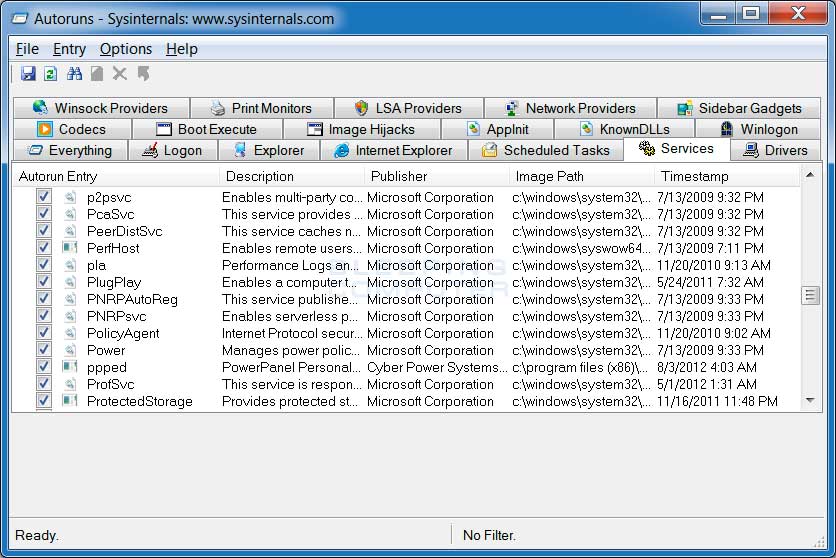836x558 pixels.
Task: Switch to the Everything tab
Action: point(70,150)
